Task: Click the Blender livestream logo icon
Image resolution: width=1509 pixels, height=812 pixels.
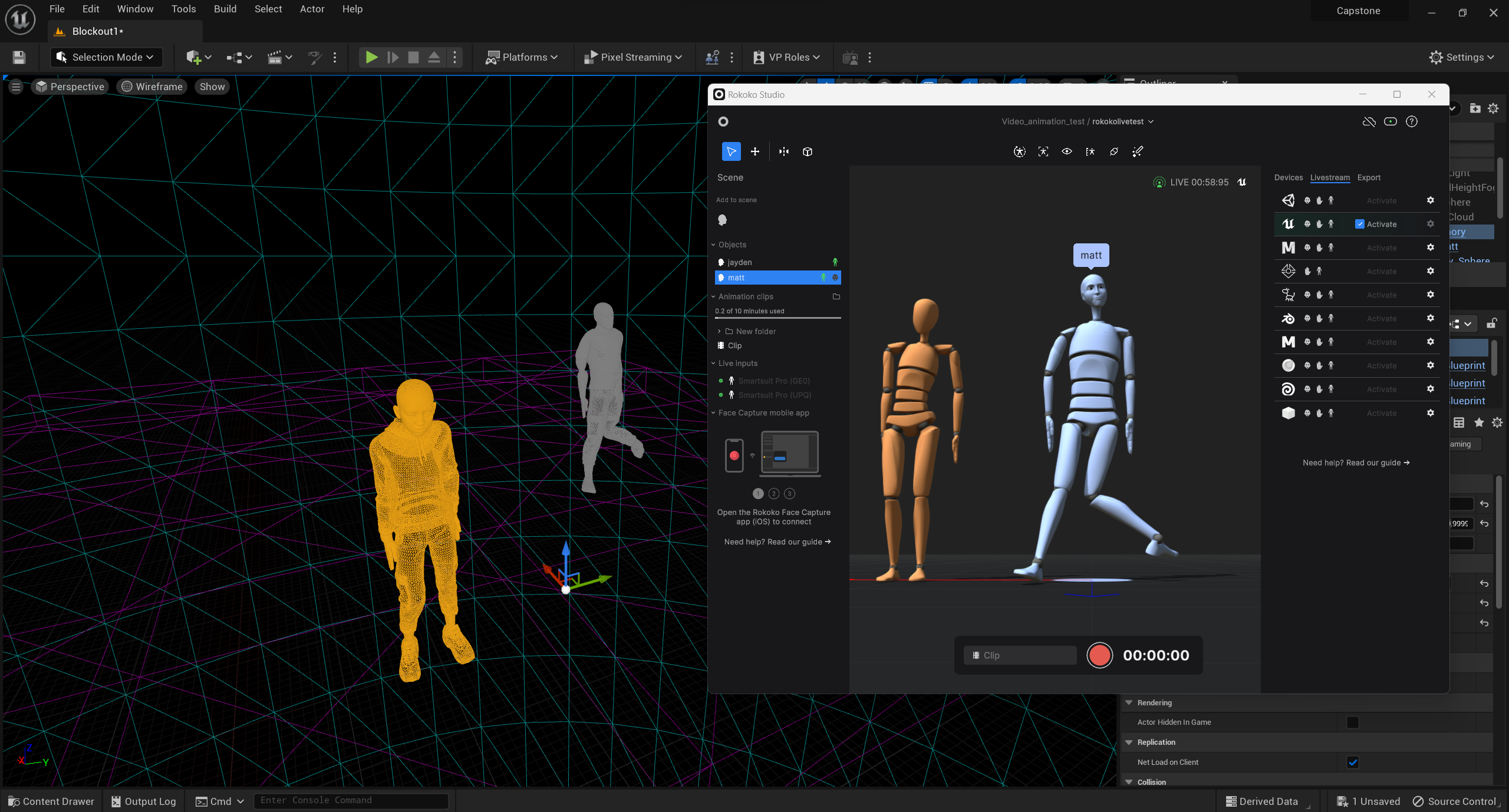Action: click(1289, 318)
